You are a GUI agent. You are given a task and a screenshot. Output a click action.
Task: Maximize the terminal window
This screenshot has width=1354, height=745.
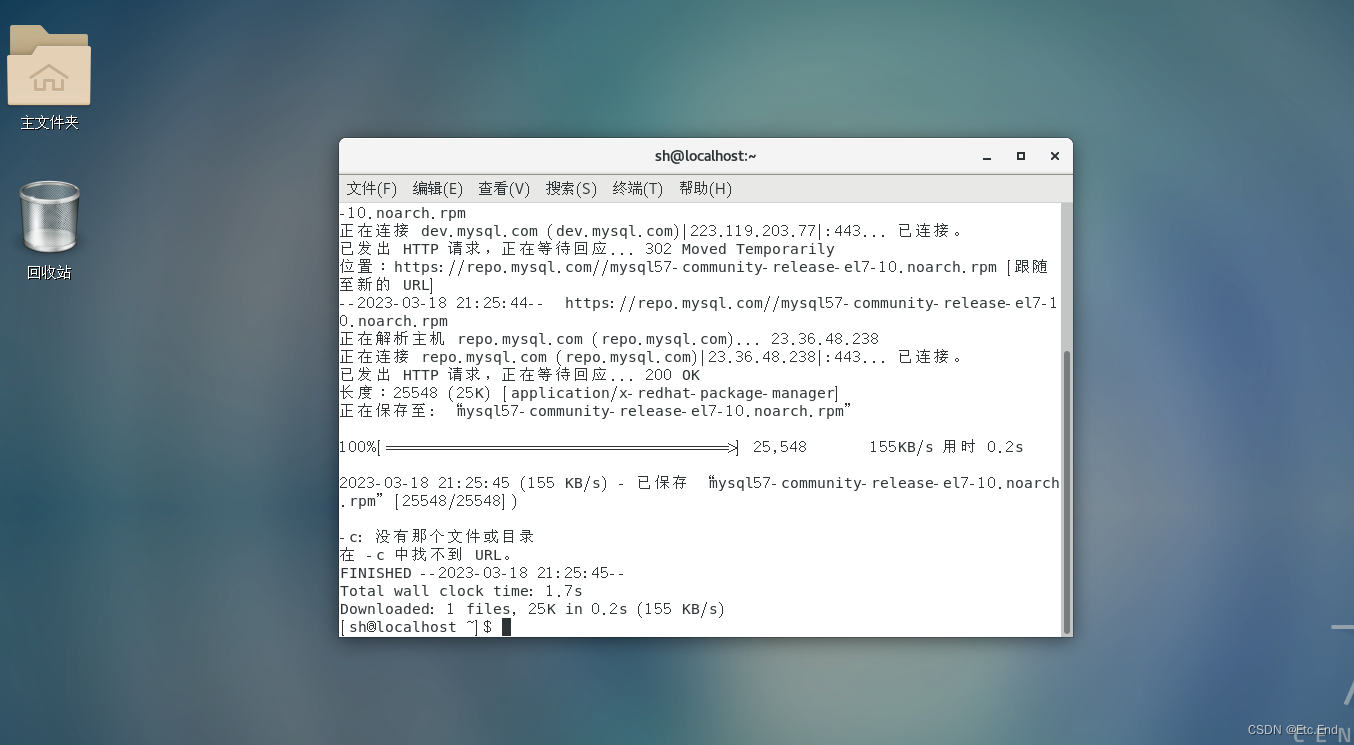[x=1021, y=156]
